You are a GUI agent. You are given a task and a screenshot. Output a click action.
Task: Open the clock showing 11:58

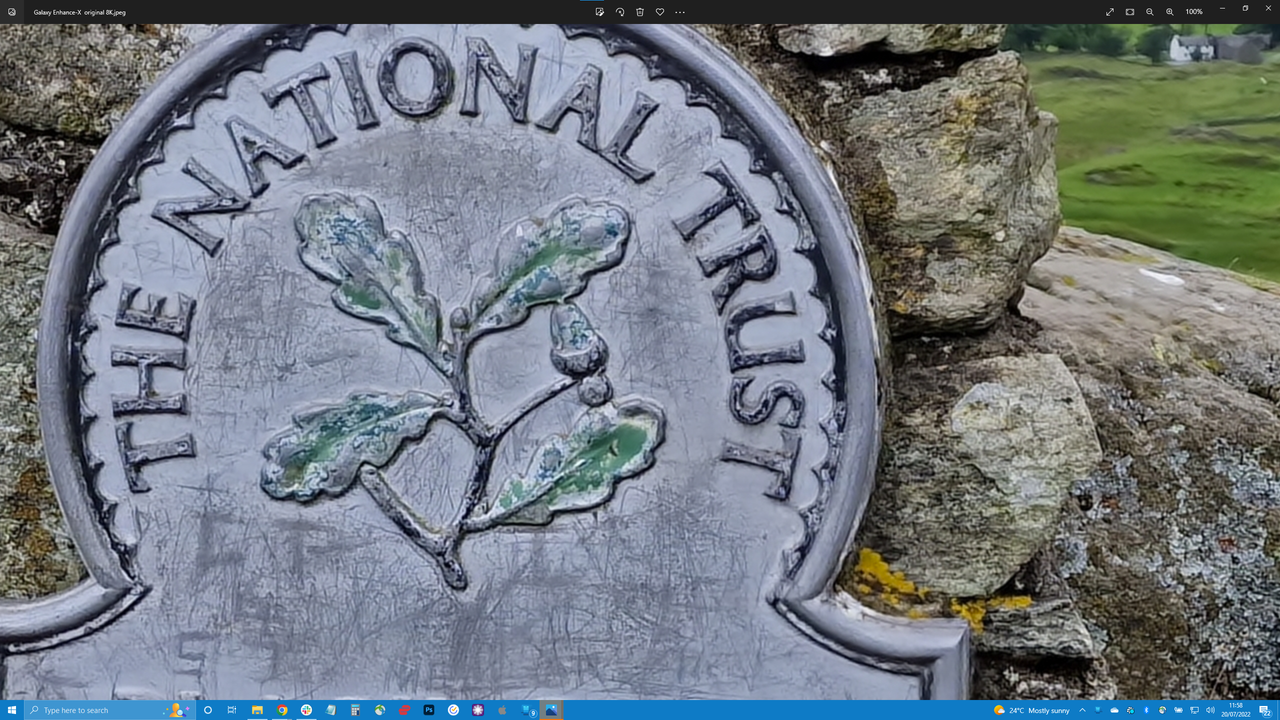coord(1235,710)
